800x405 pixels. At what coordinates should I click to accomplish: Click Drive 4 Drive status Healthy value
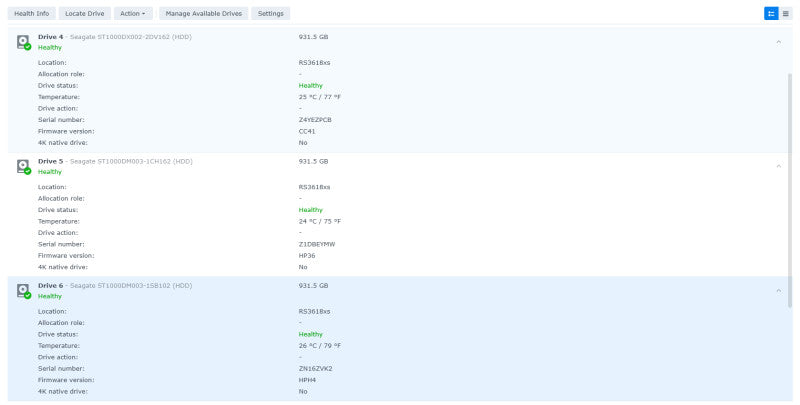pyautogui.click(x=311, y=86)
